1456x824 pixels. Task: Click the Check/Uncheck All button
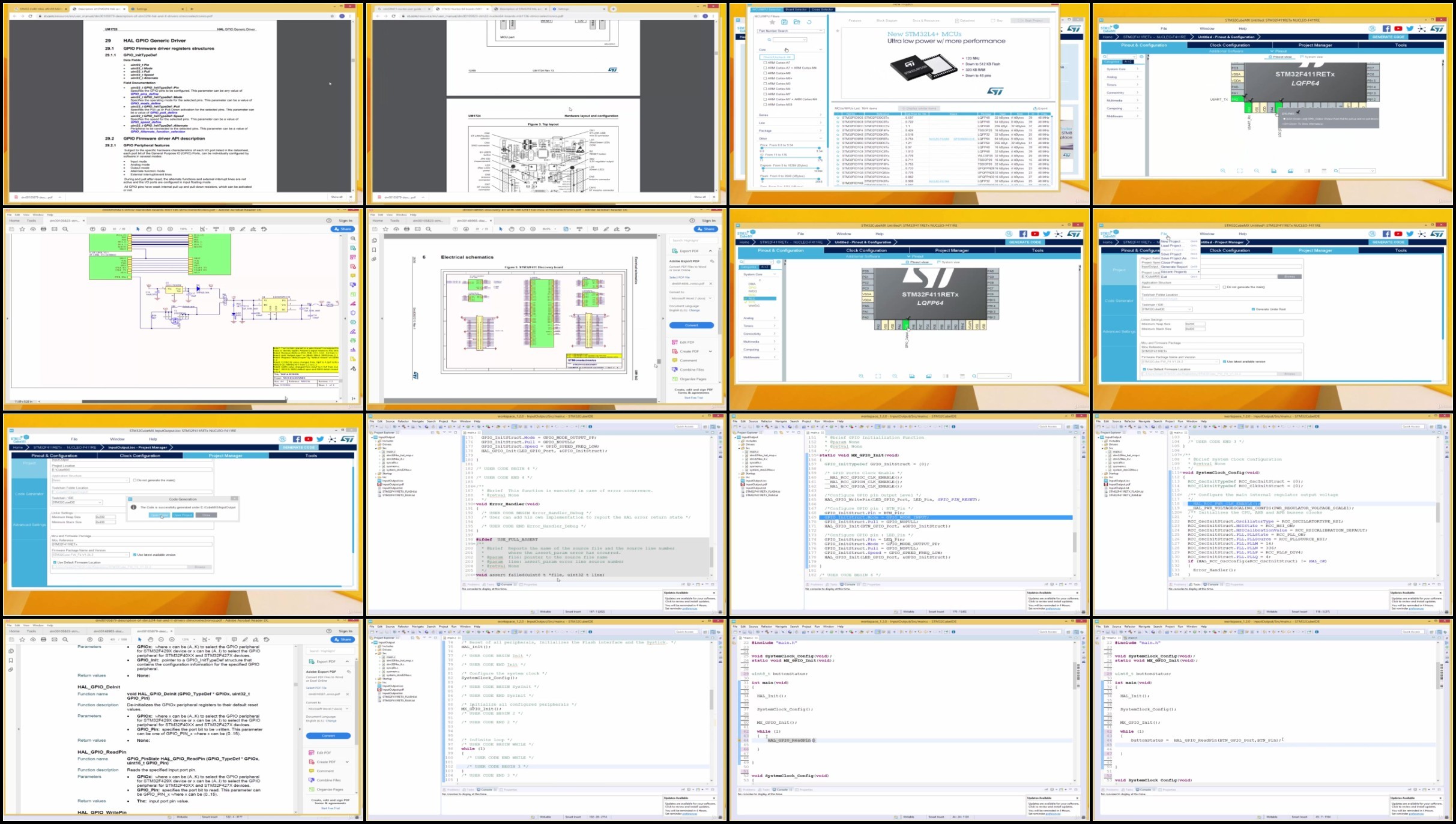point(778,57)
